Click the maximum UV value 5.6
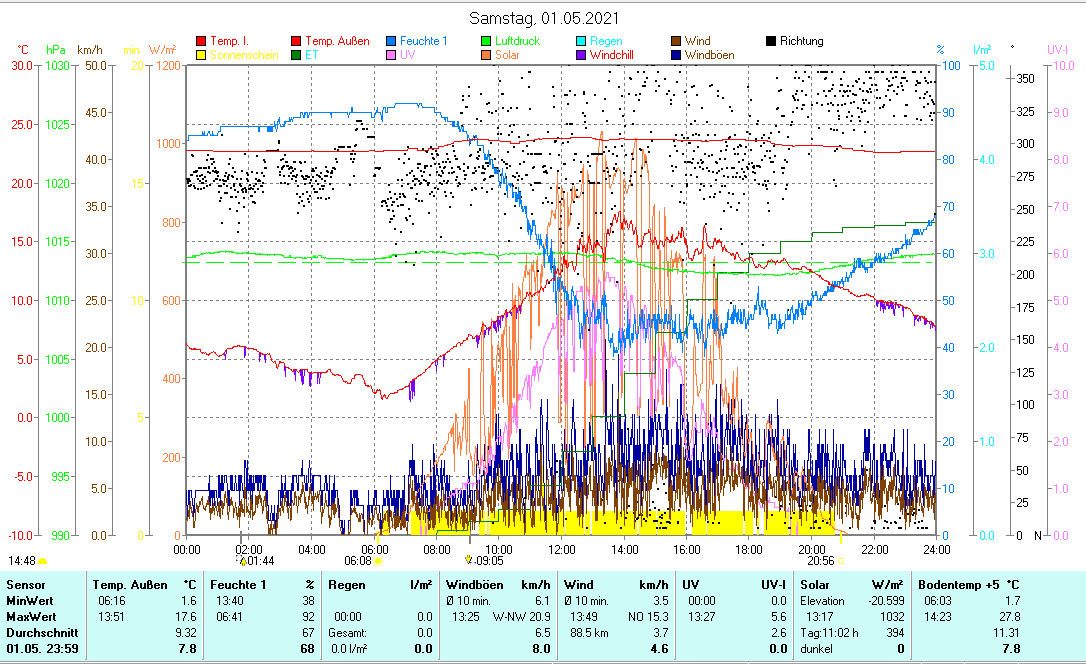The height and width of the screenshot is (664, 1086). pos(778,617)
